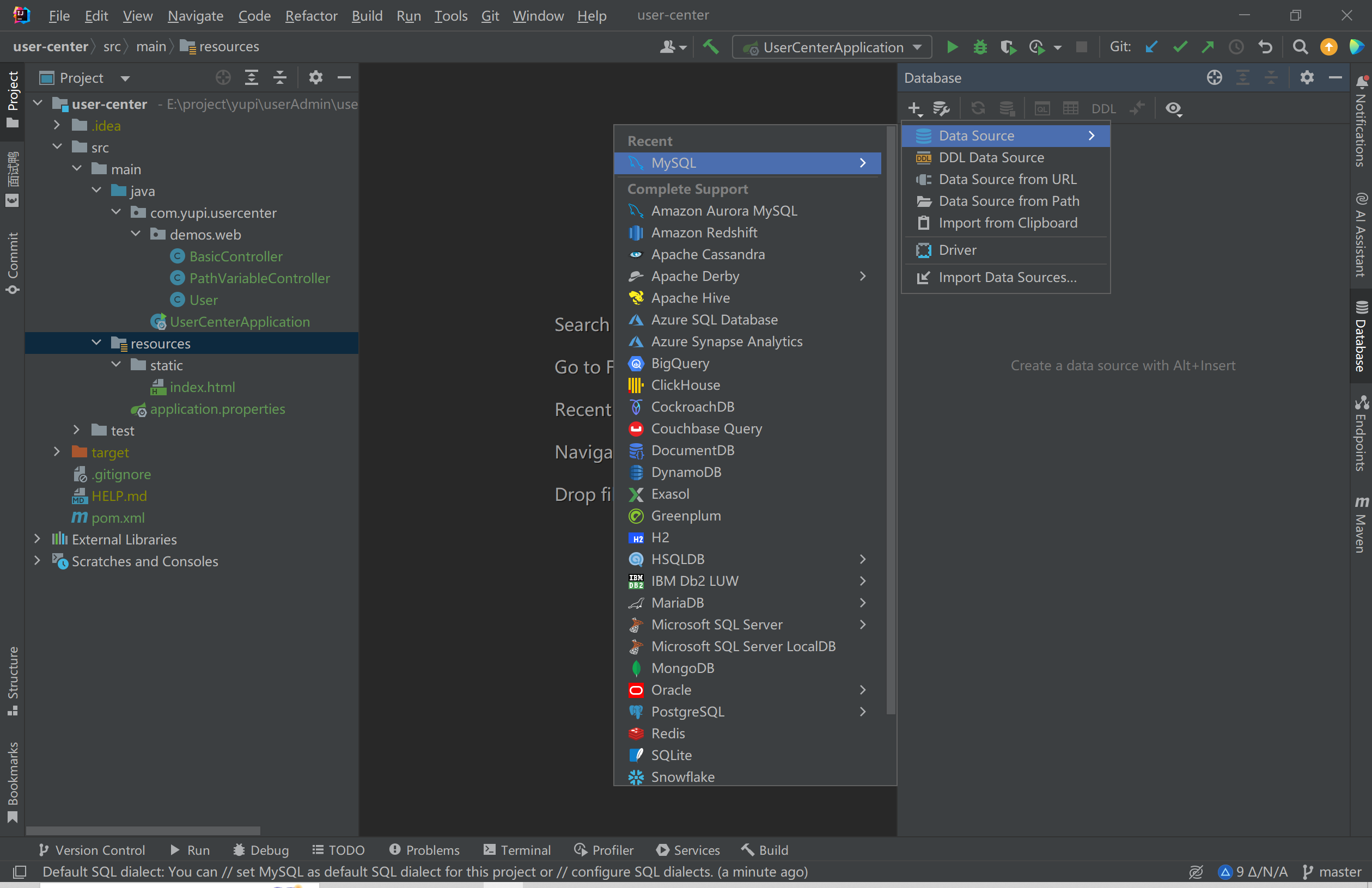This screenshot has height=888, width=1372.
Task: Open the pom.xml file in tree
Action: tap(118, 517)
